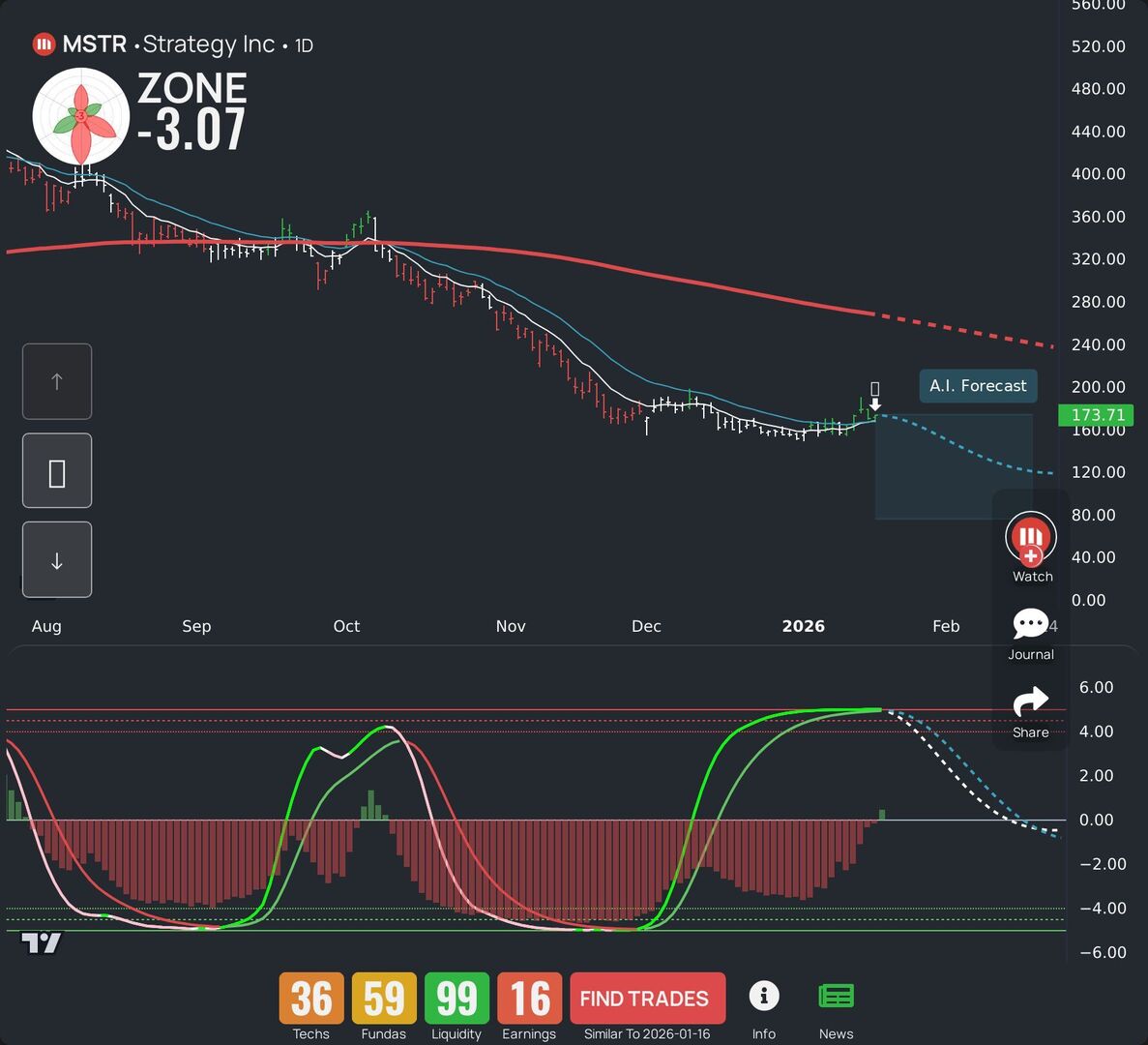Select the middle square button on the left

click(x=56, y=470)
